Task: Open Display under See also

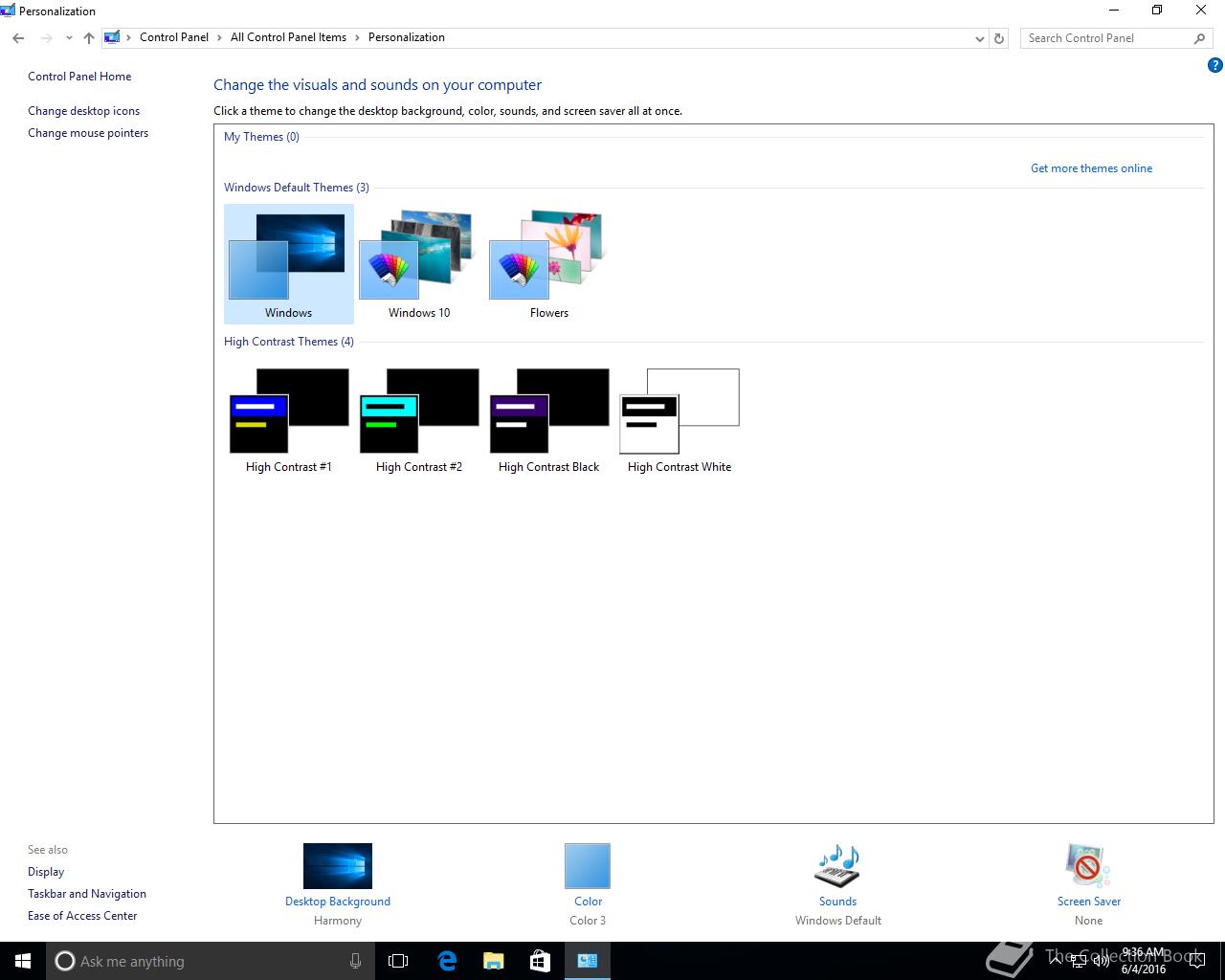Action: 46,872
